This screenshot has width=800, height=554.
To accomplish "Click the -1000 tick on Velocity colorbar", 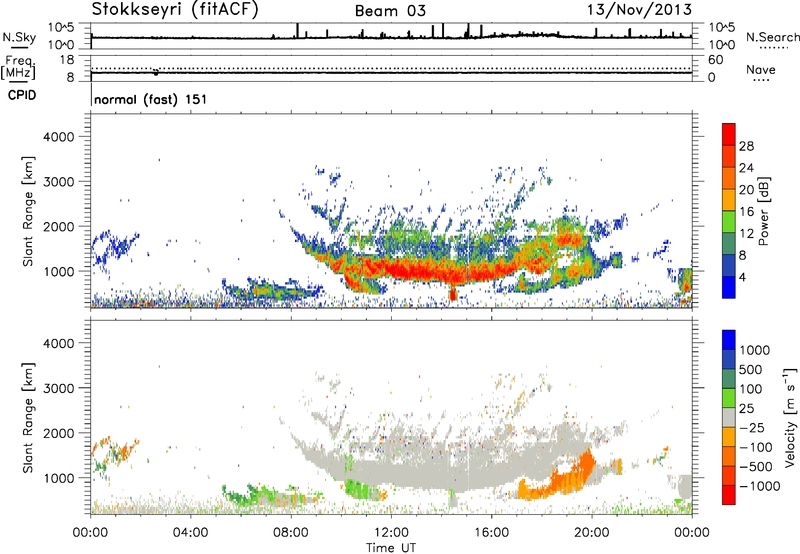I will pos(760,486).
